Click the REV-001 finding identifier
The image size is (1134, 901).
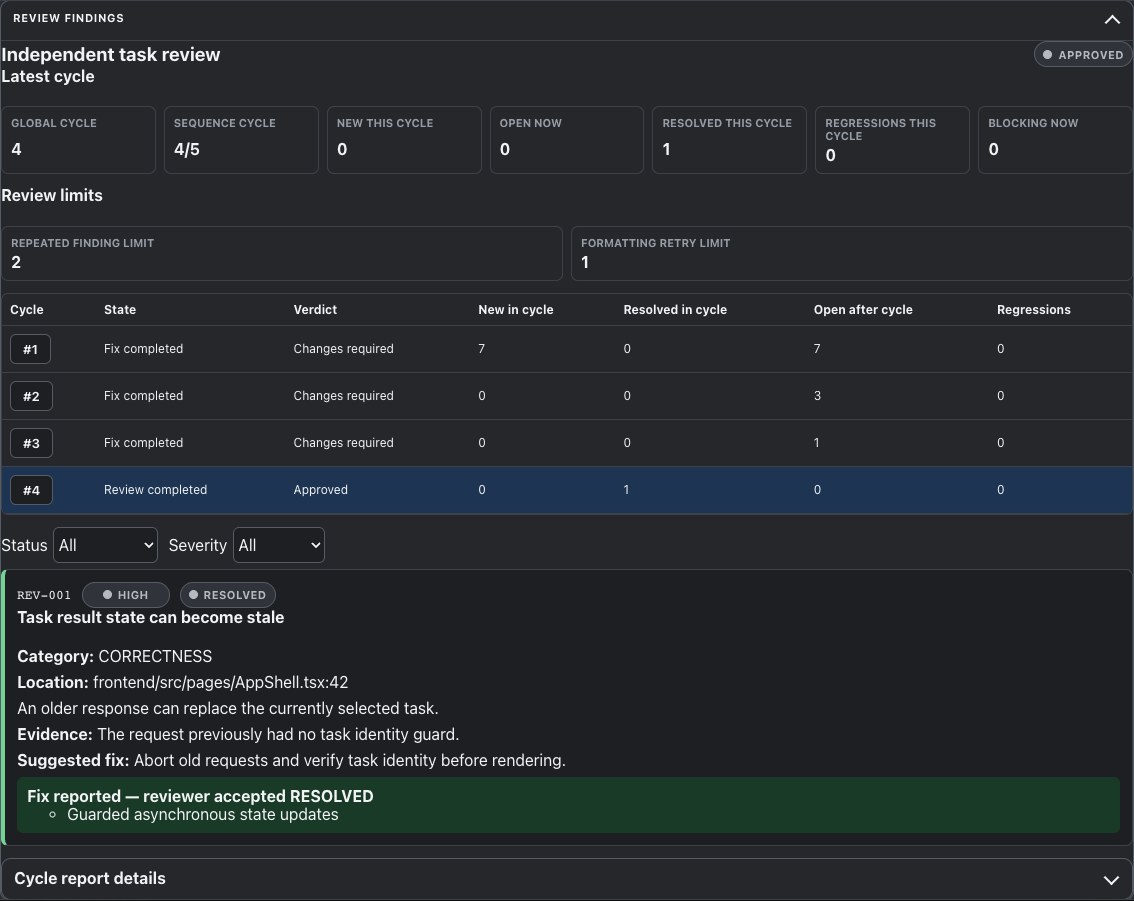[x=44, y=595]
